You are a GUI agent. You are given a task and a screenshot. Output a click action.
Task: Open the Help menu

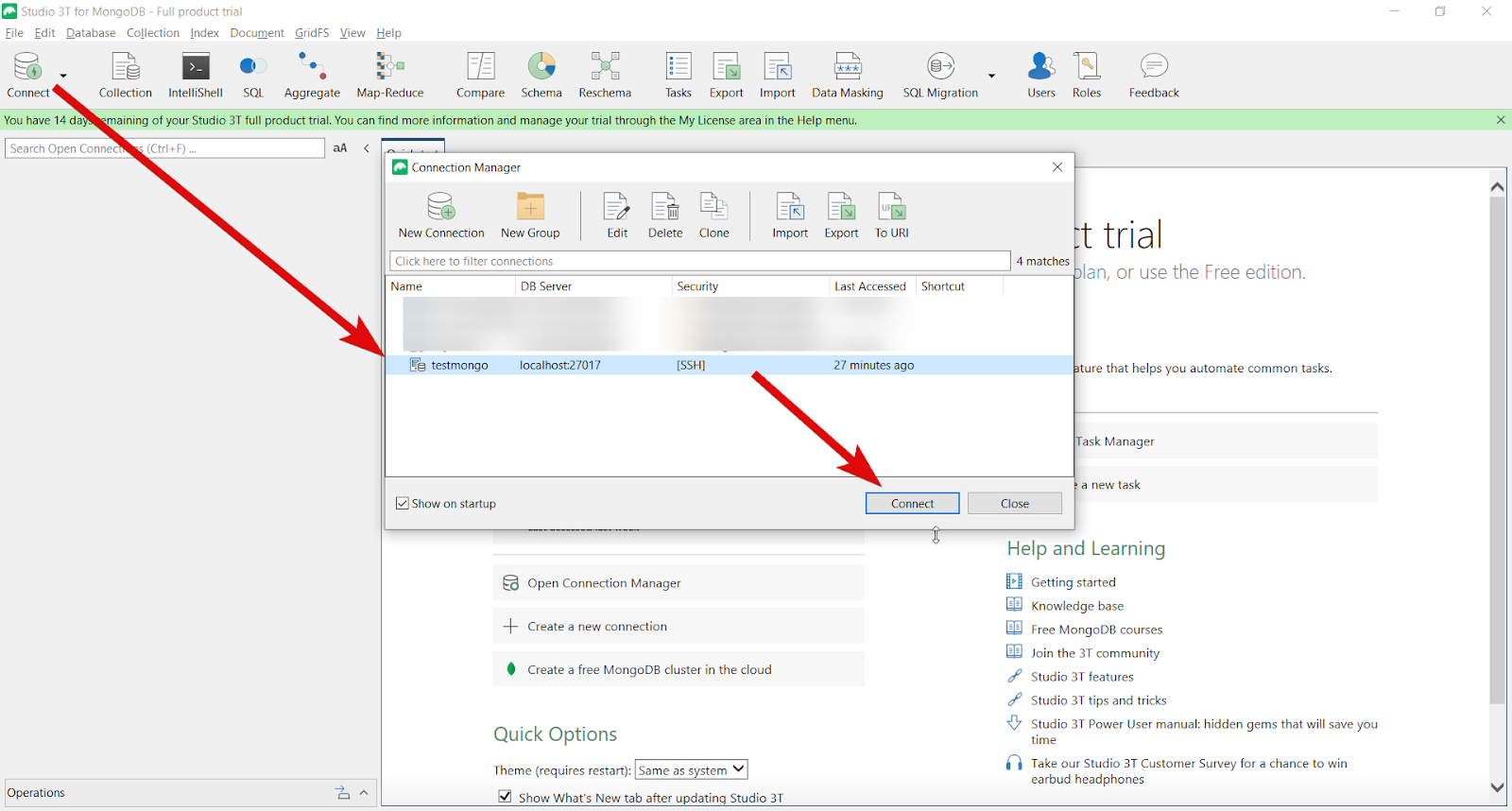click(x=389, y=33)
